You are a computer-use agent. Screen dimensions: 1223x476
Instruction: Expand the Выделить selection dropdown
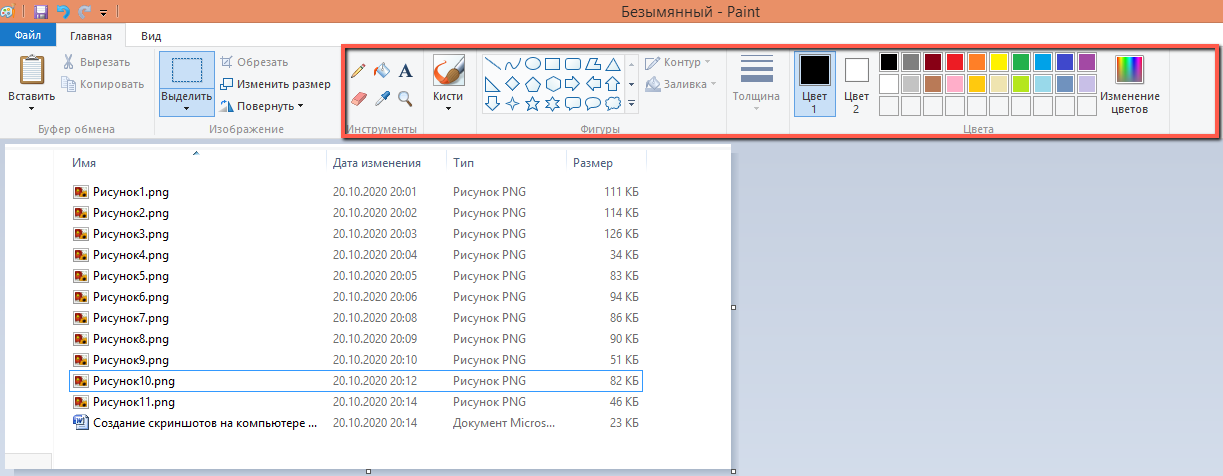coord(186,108)
